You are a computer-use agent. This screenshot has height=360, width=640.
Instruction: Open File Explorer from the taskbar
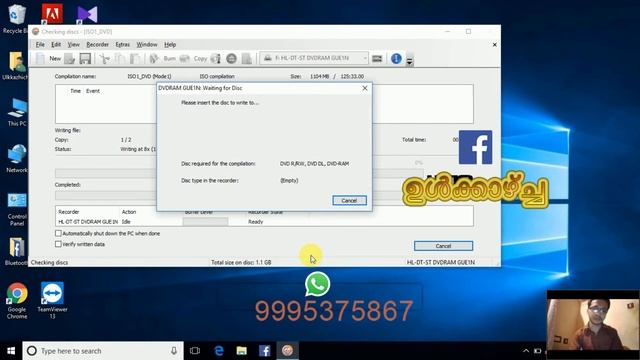point(242,351)
